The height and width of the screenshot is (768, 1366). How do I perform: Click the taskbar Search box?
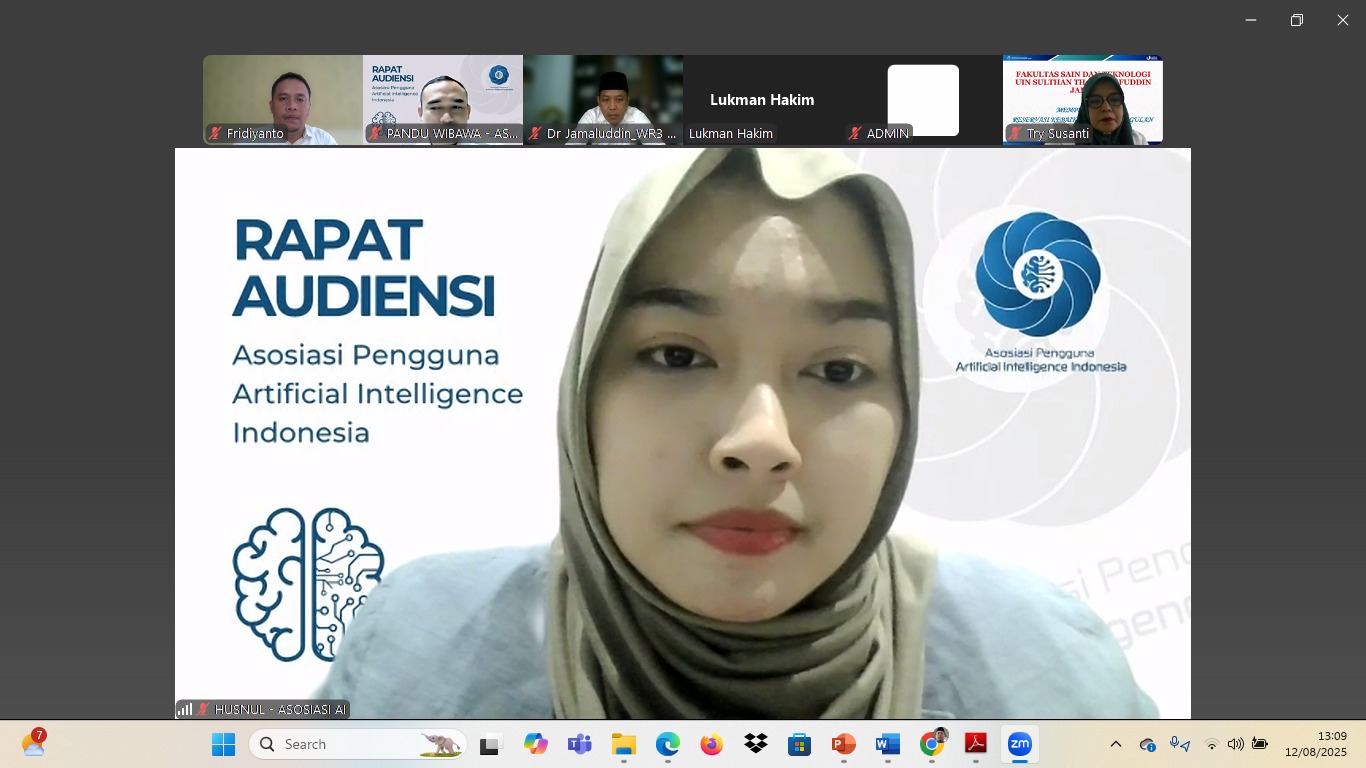(x=357, y=744)
